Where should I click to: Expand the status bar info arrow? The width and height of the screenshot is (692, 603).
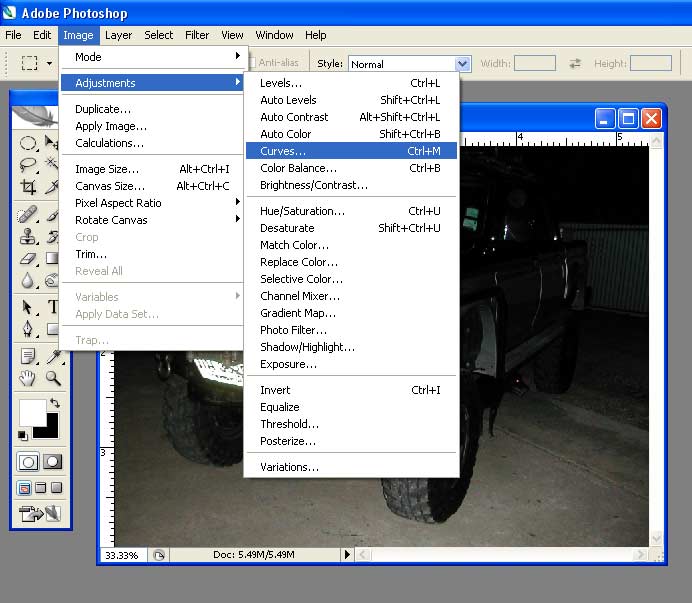(348, 554)
